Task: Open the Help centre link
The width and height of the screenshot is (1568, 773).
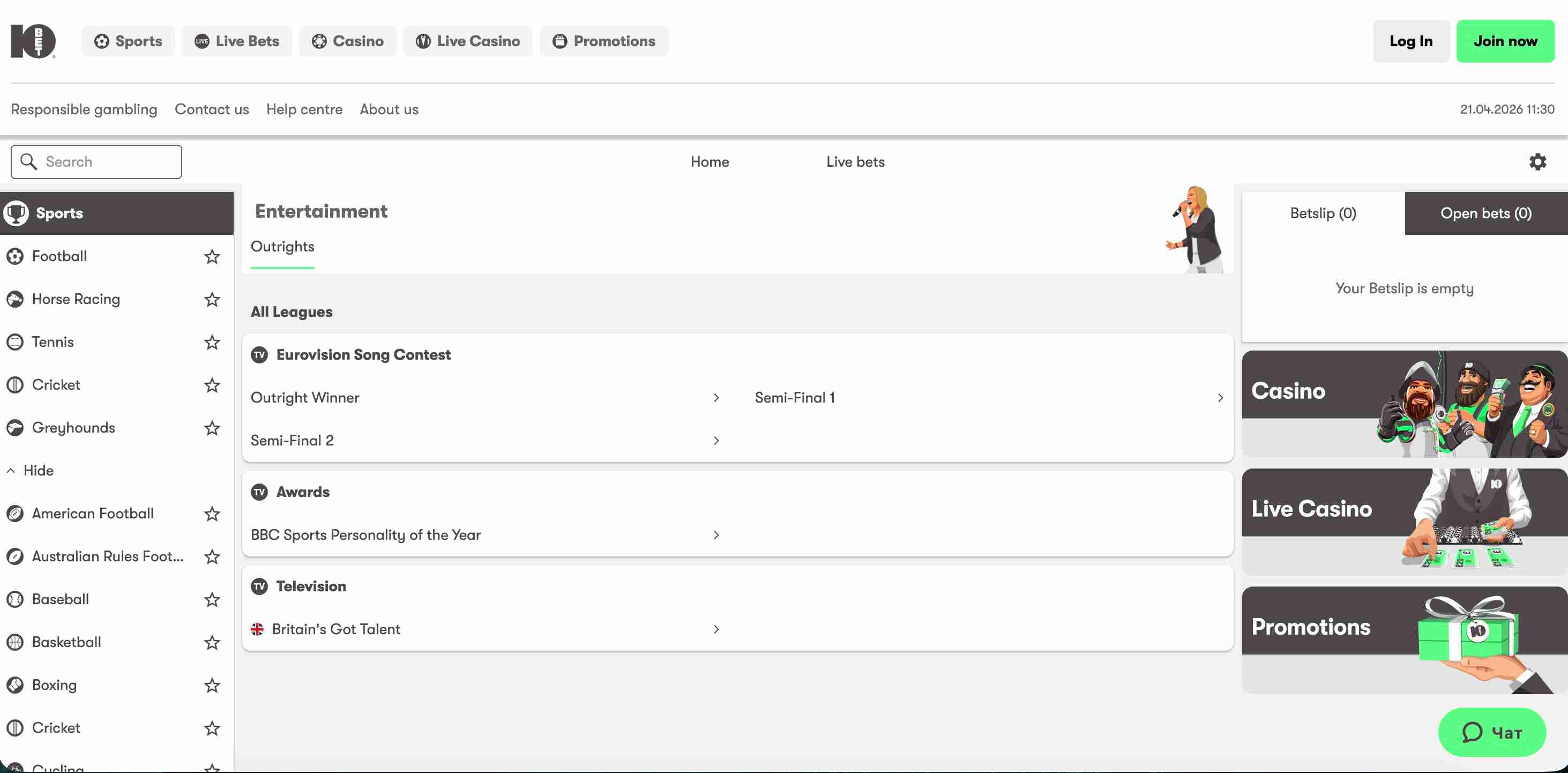Action: (304, 109)
